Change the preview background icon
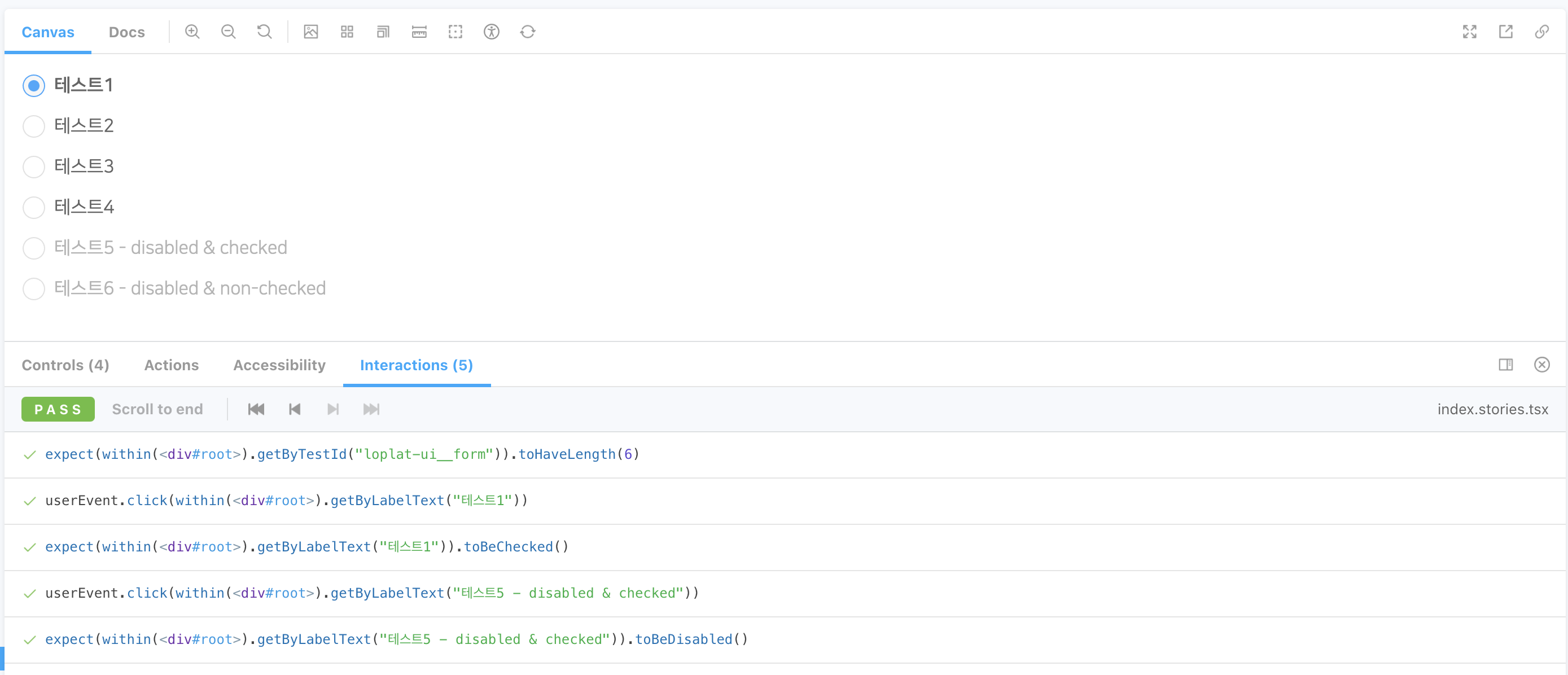Image resolution: width=1568 pixels, height=675 pixels. coord(311,32)
